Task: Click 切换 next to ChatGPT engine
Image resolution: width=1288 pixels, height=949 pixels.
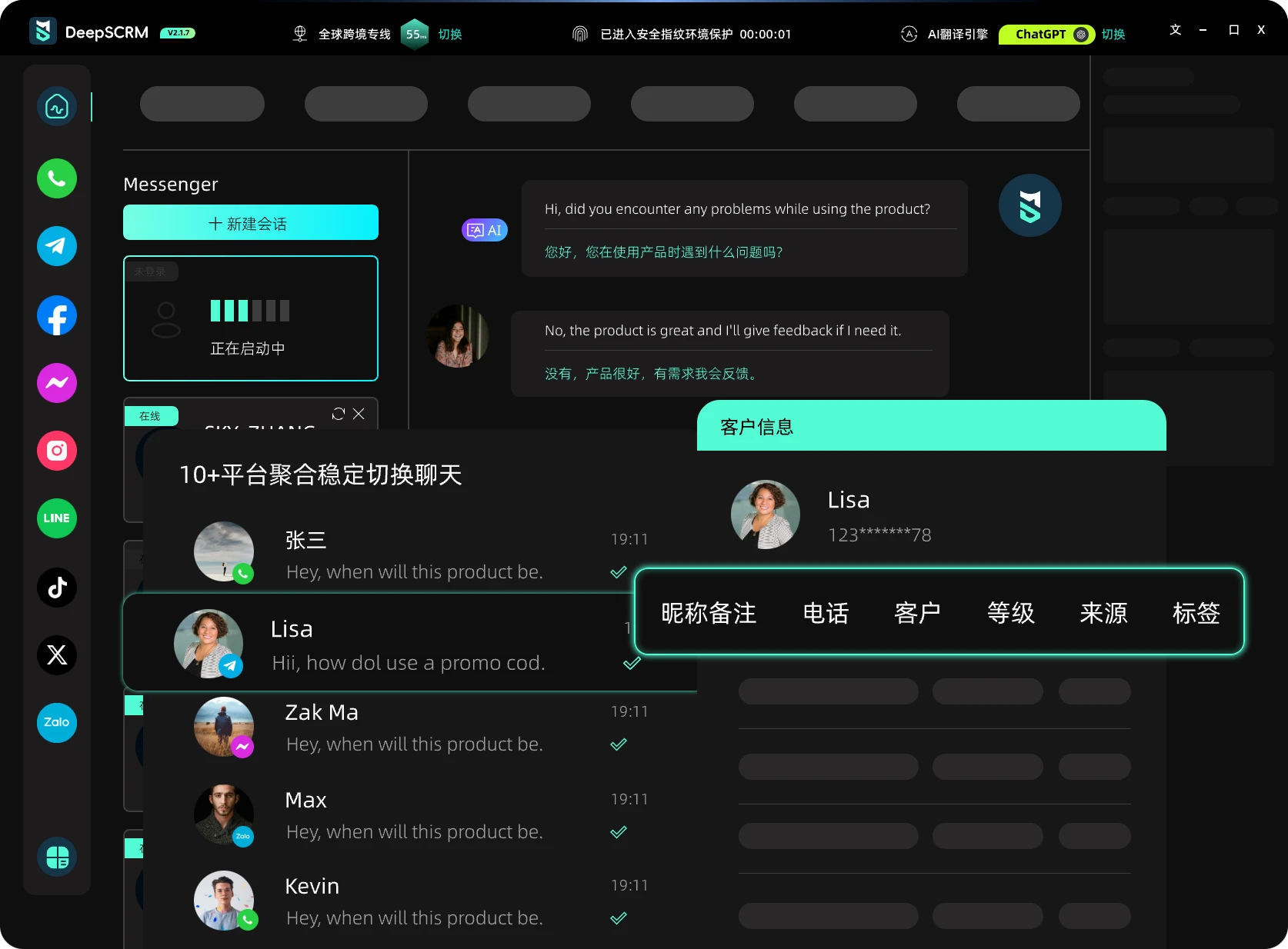Action: coord(1113,35)
